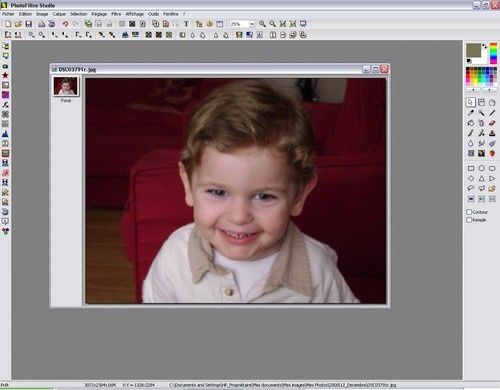This screenshot has width=500, height=390.
Task: Save the image with the floppy disk icon
Action: 29,24
